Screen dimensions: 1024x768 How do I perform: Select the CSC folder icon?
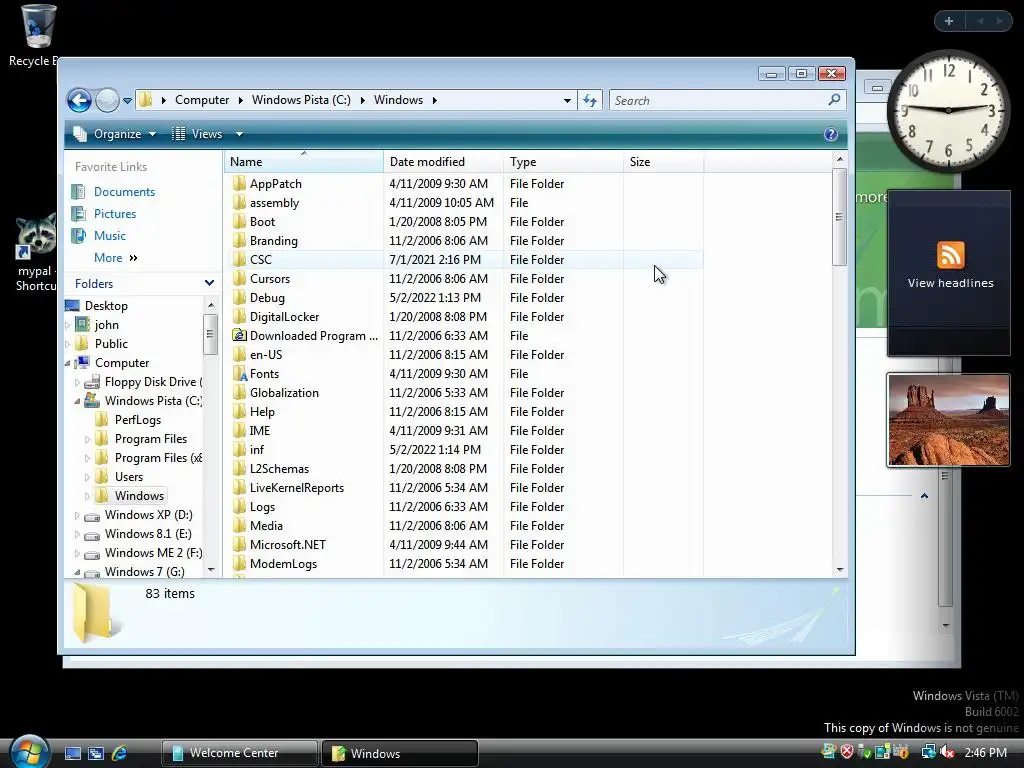pyautogui.click(x=240, y=259)
